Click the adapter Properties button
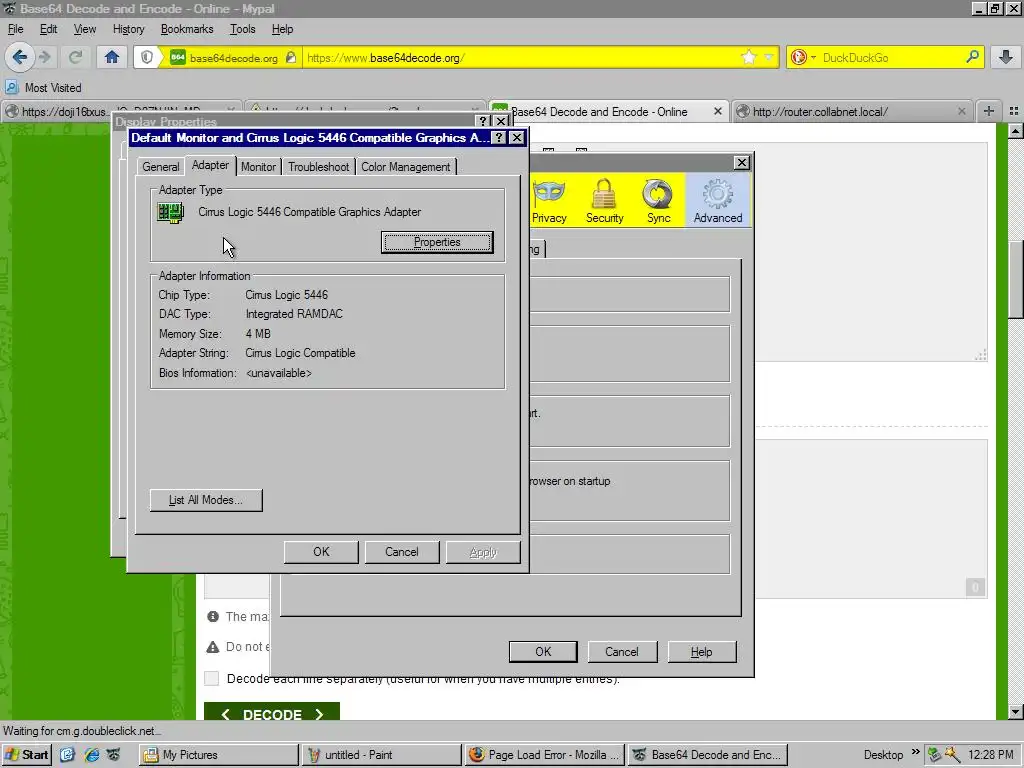Viewport: 1024px width, 768px height. 437,242
